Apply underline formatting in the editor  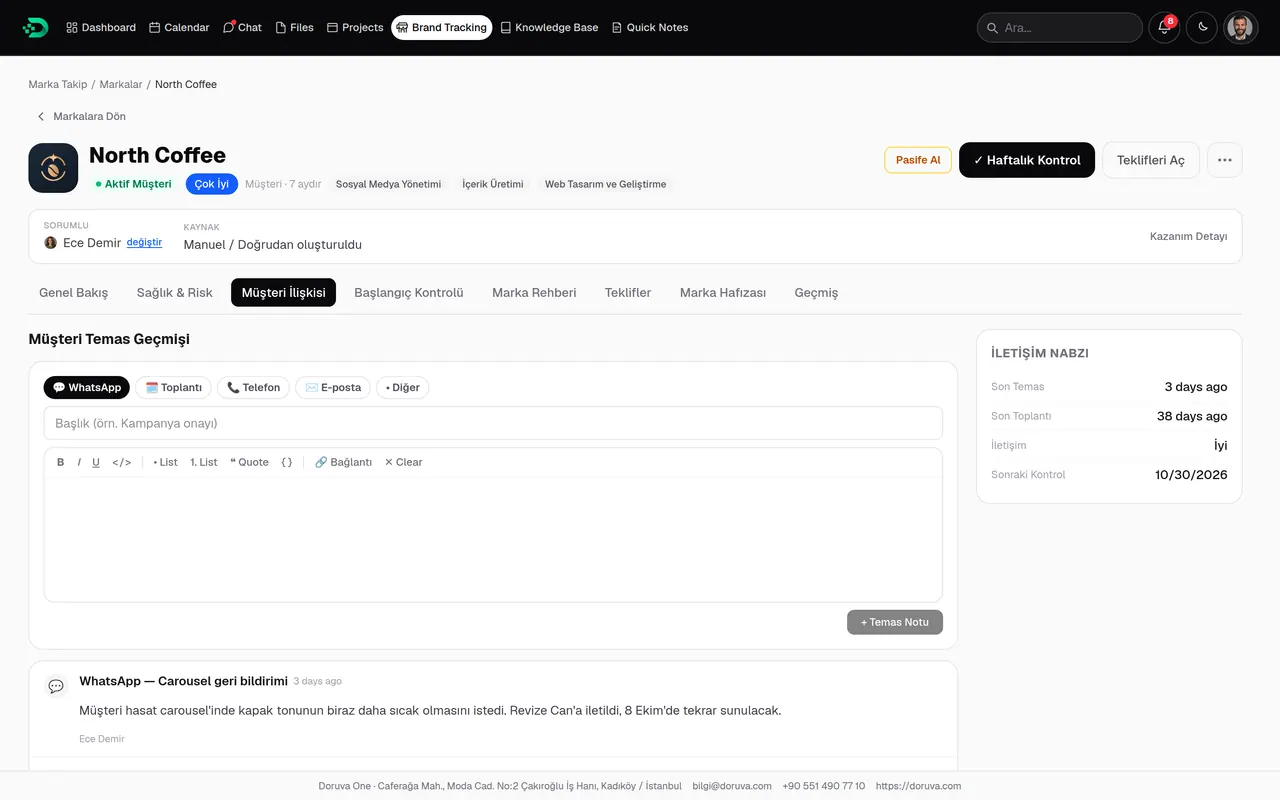(x=96, y=462)
